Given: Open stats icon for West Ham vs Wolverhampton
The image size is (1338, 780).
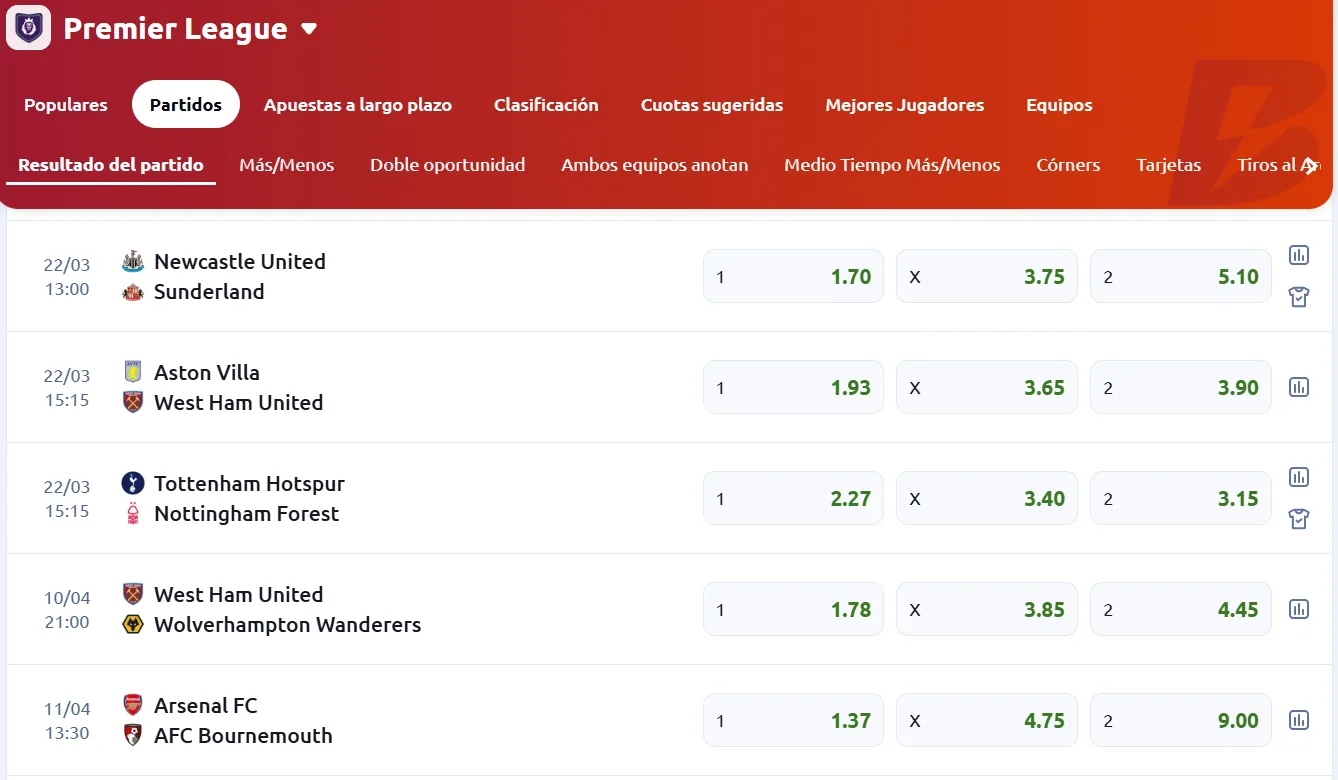Looking at the screenshot, I should [x=1298, y=609].
